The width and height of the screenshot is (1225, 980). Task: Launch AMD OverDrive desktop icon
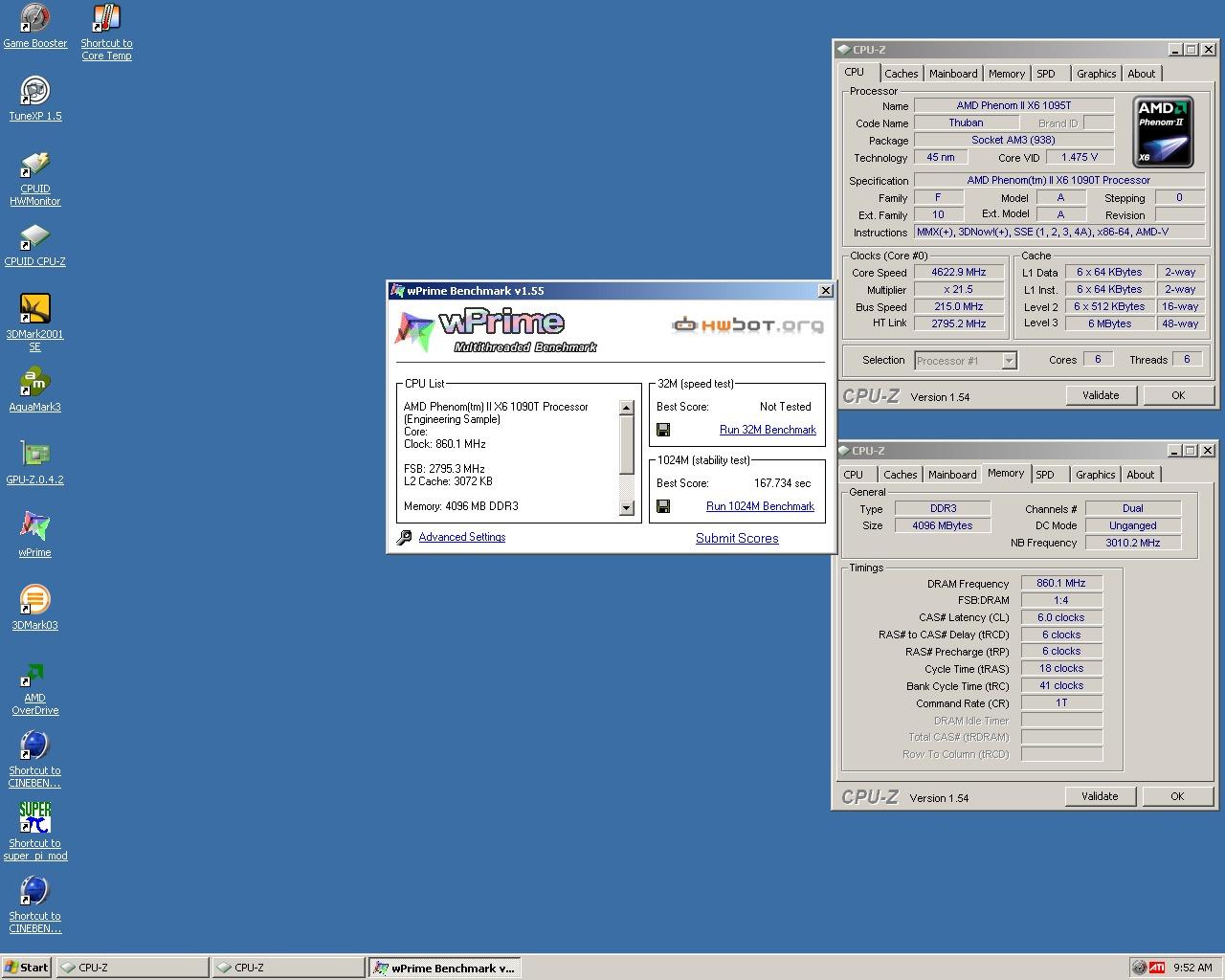(x=35, y=687)
